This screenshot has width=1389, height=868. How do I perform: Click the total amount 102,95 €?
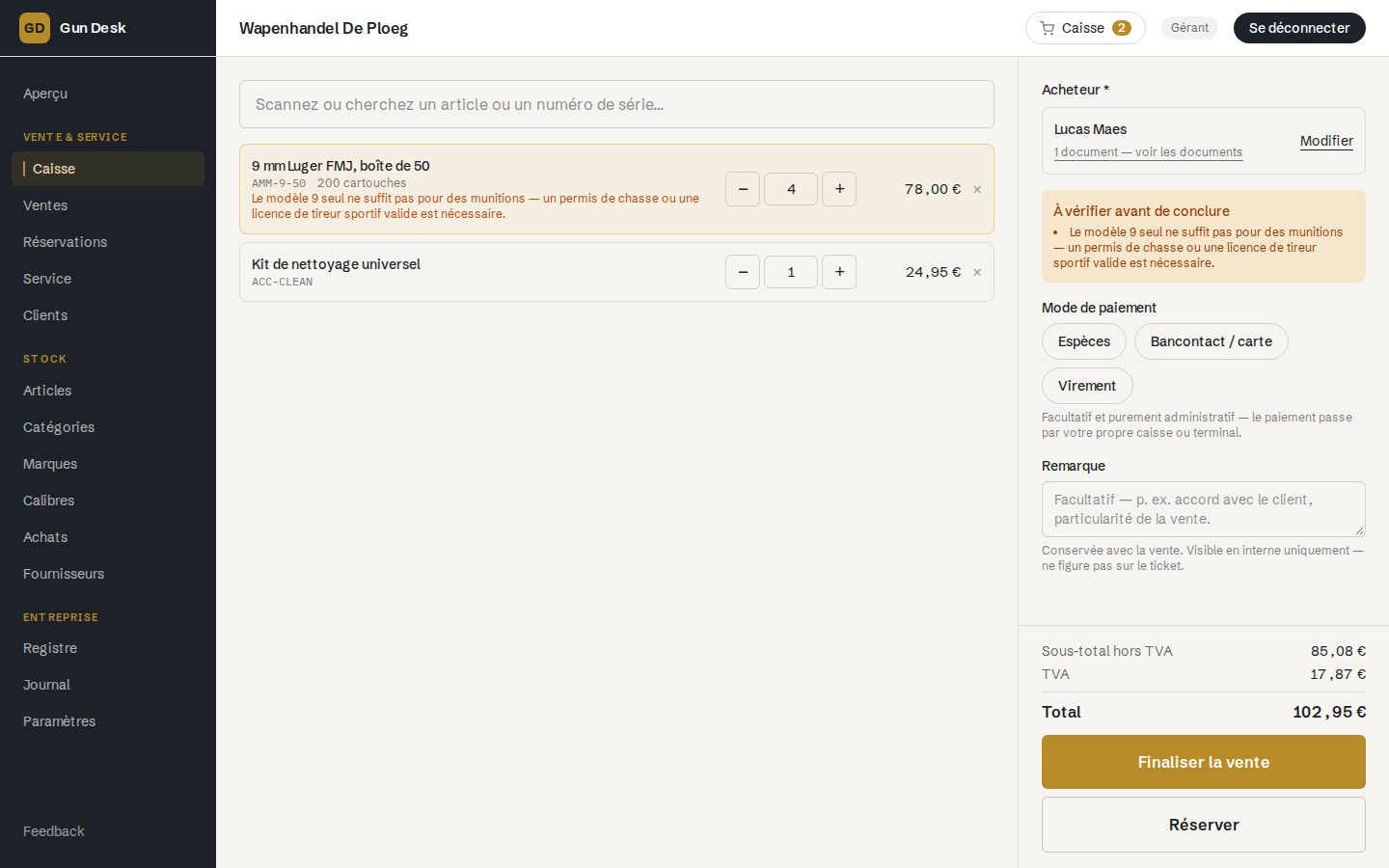[1329, 712]
